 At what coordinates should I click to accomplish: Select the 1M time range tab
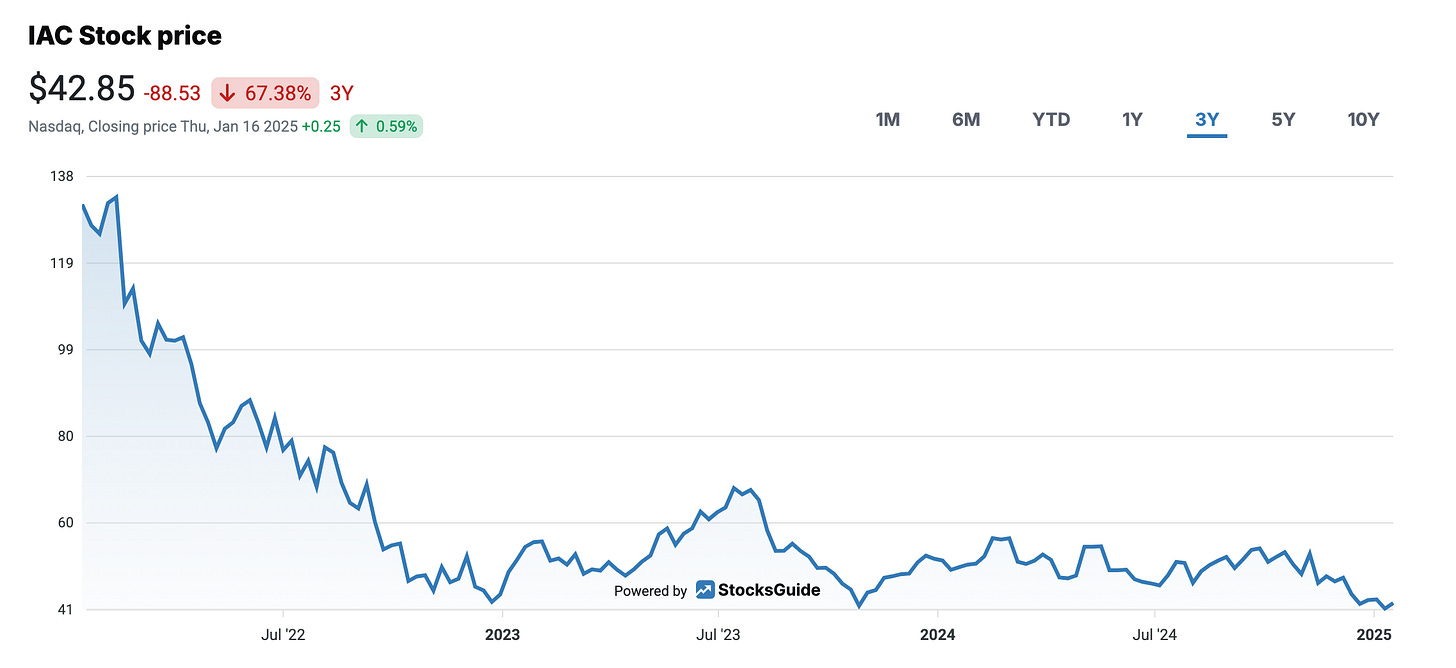point(887,120)
